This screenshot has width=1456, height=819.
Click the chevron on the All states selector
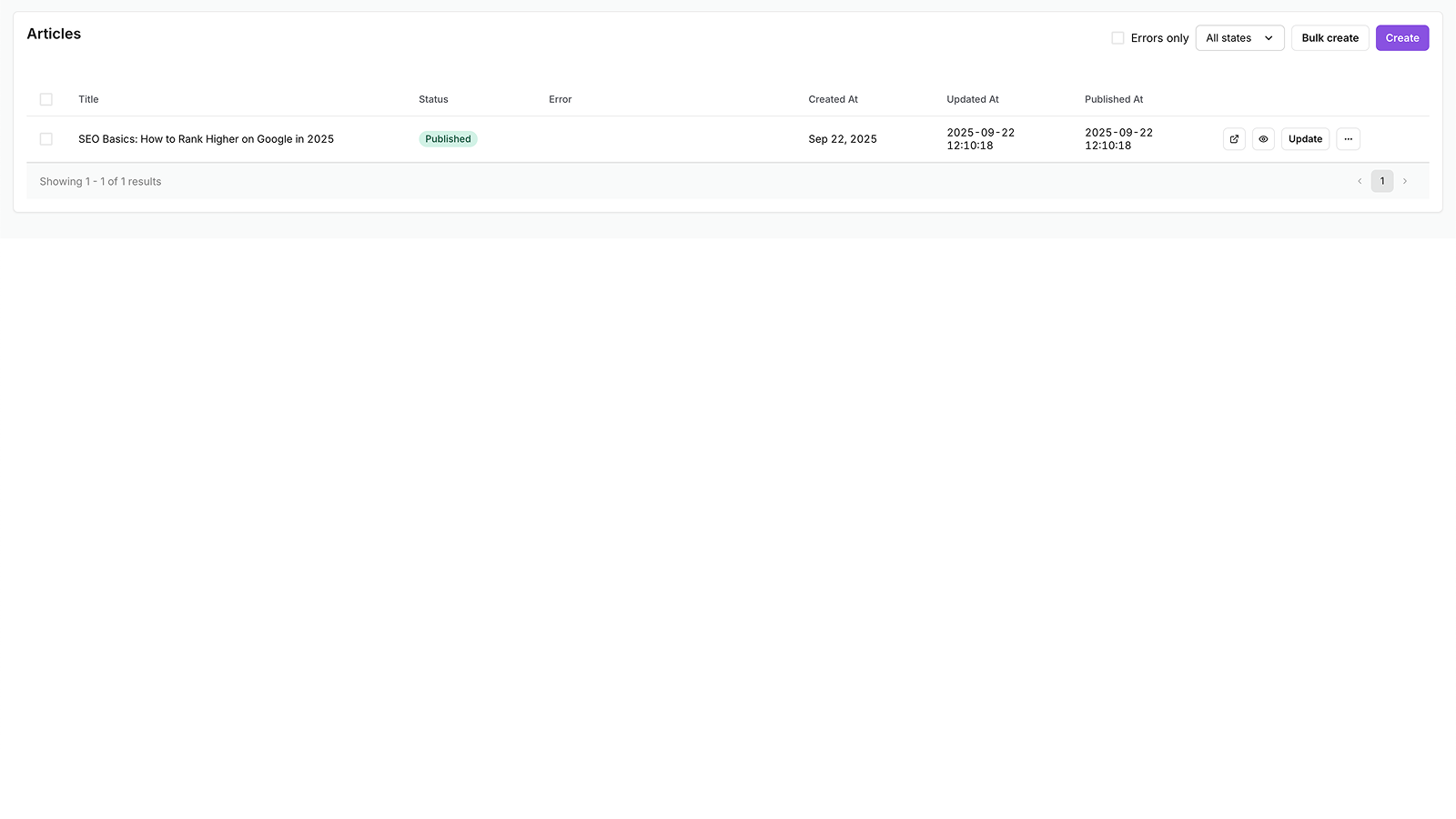click(x=1269, y=37)
